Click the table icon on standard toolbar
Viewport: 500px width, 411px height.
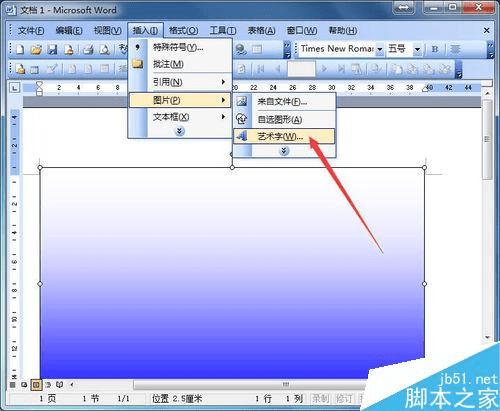[x=257, y=49]
